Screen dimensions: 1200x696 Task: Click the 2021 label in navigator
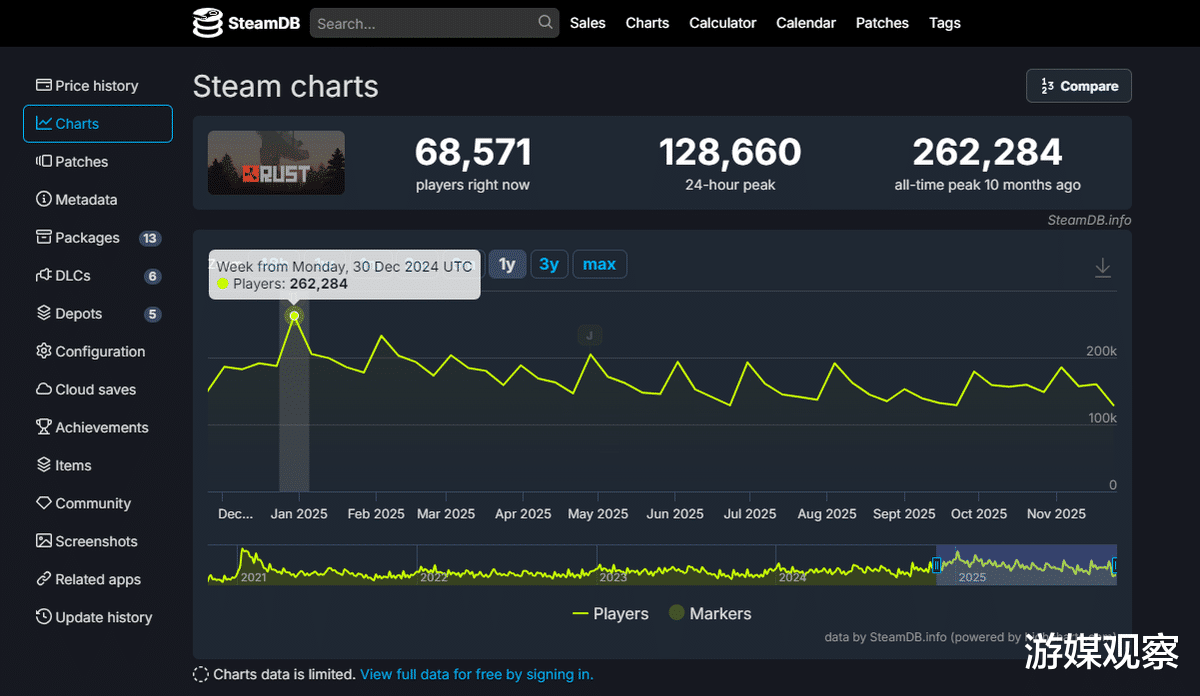[253, 577]
